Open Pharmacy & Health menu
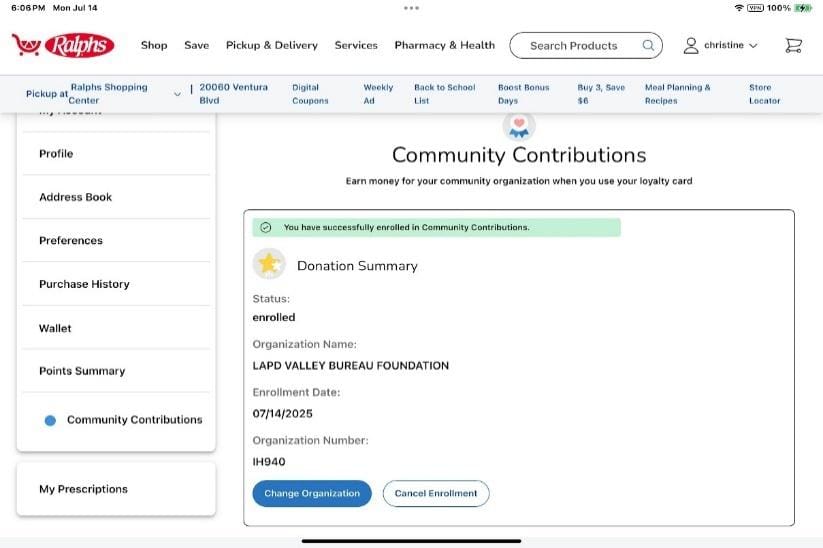Screen dimensions: 823x548 [445, 45]
